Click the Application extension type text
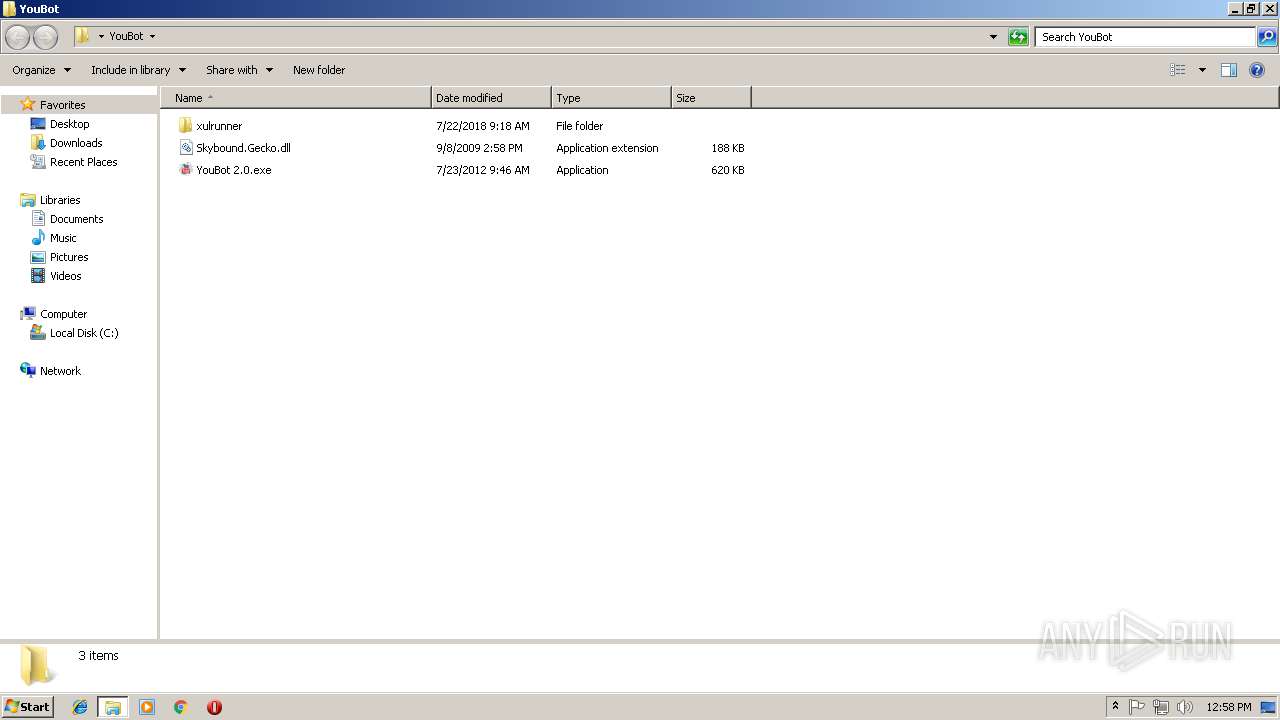The height and width of the screenshot is (720, 1280). 607,148
